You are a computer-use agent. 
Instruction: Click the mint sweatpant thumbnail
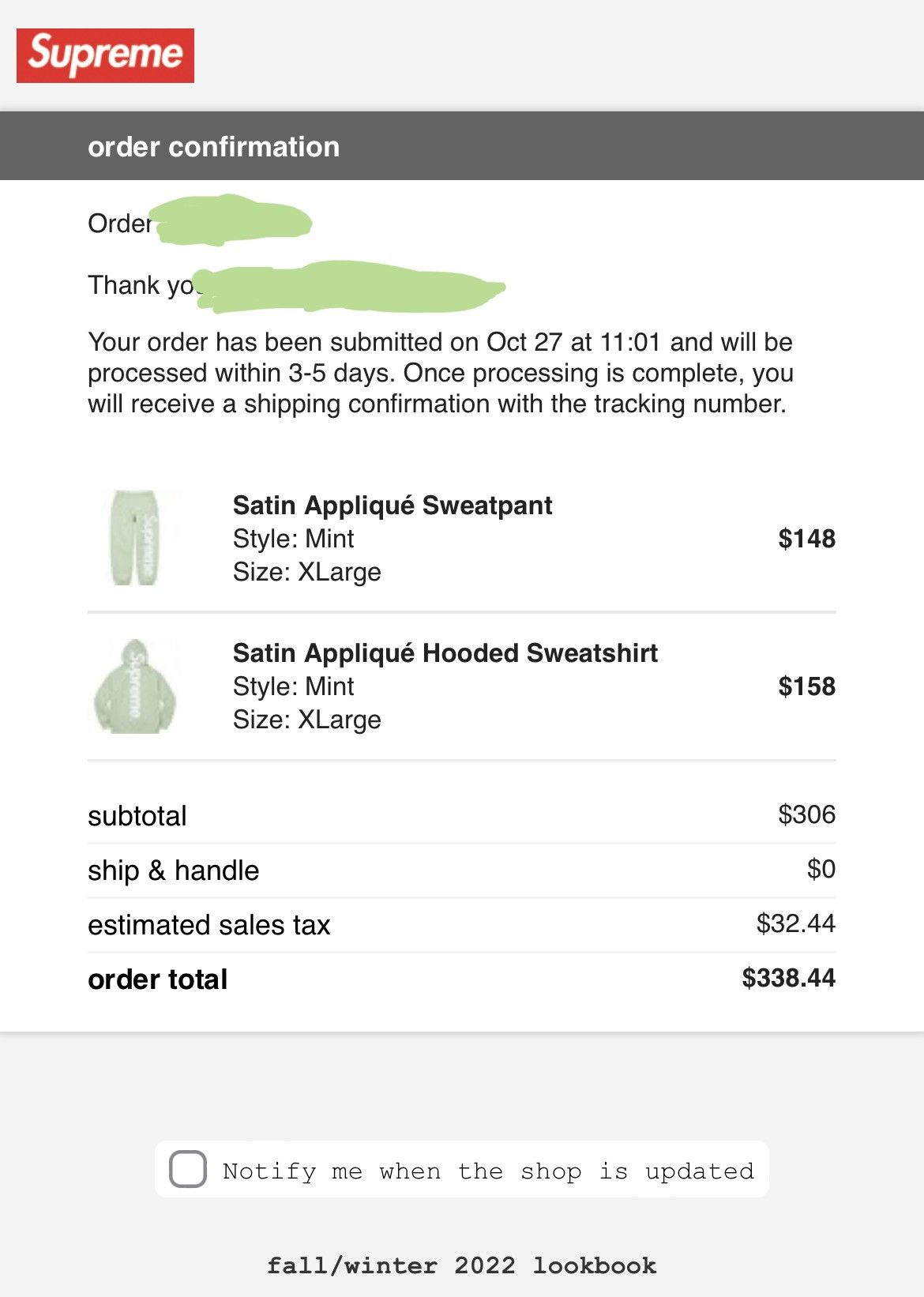pyautogui.click(x=134, y=538)
